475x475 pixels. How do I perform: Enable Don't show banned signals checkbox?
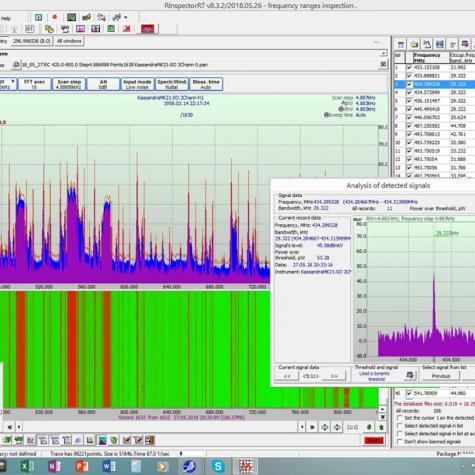pos(400,442)
